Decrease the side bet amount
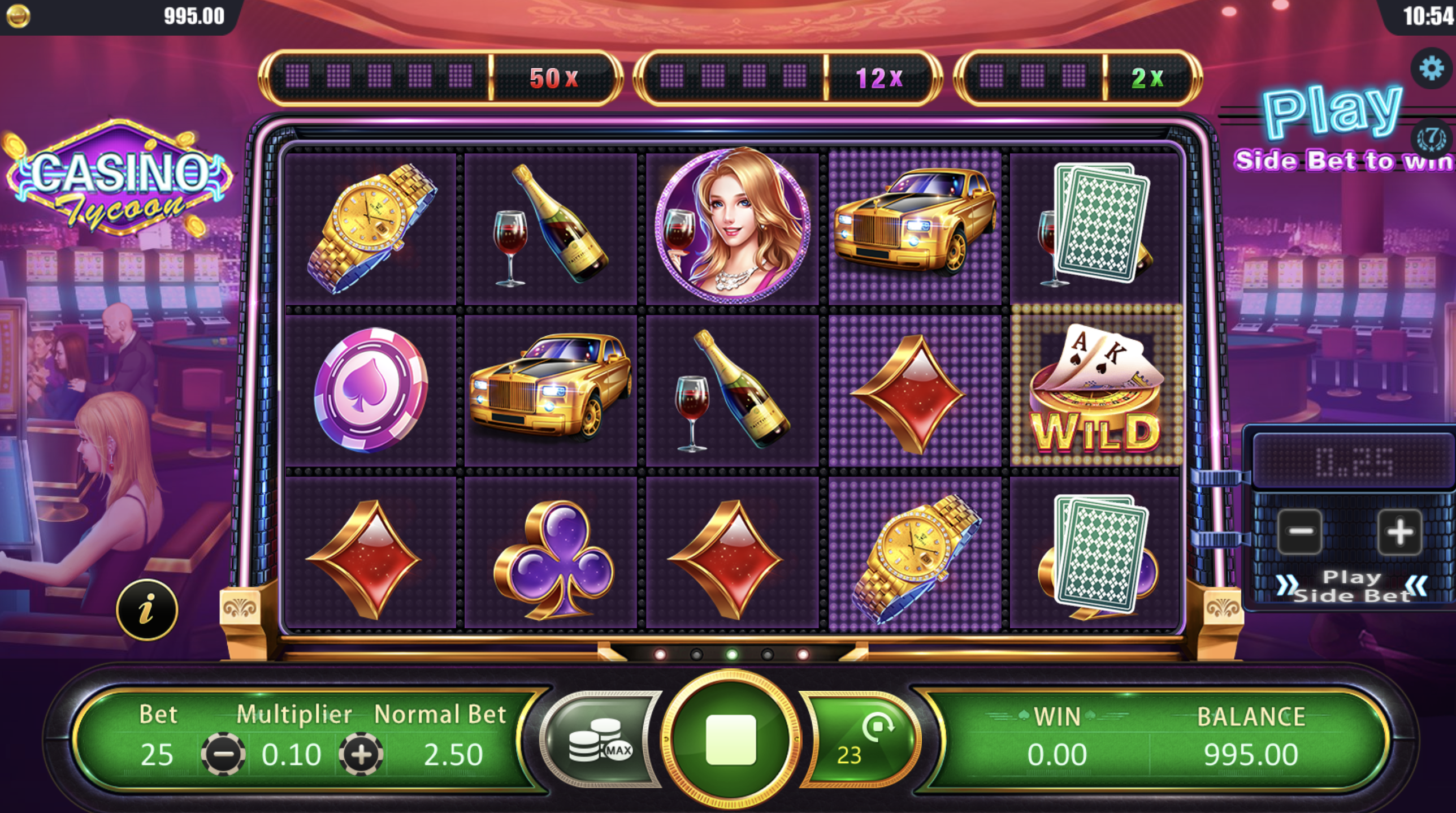Image resolution: width=1456 pixels, height=813 pixels. [x=1300, y=531]
